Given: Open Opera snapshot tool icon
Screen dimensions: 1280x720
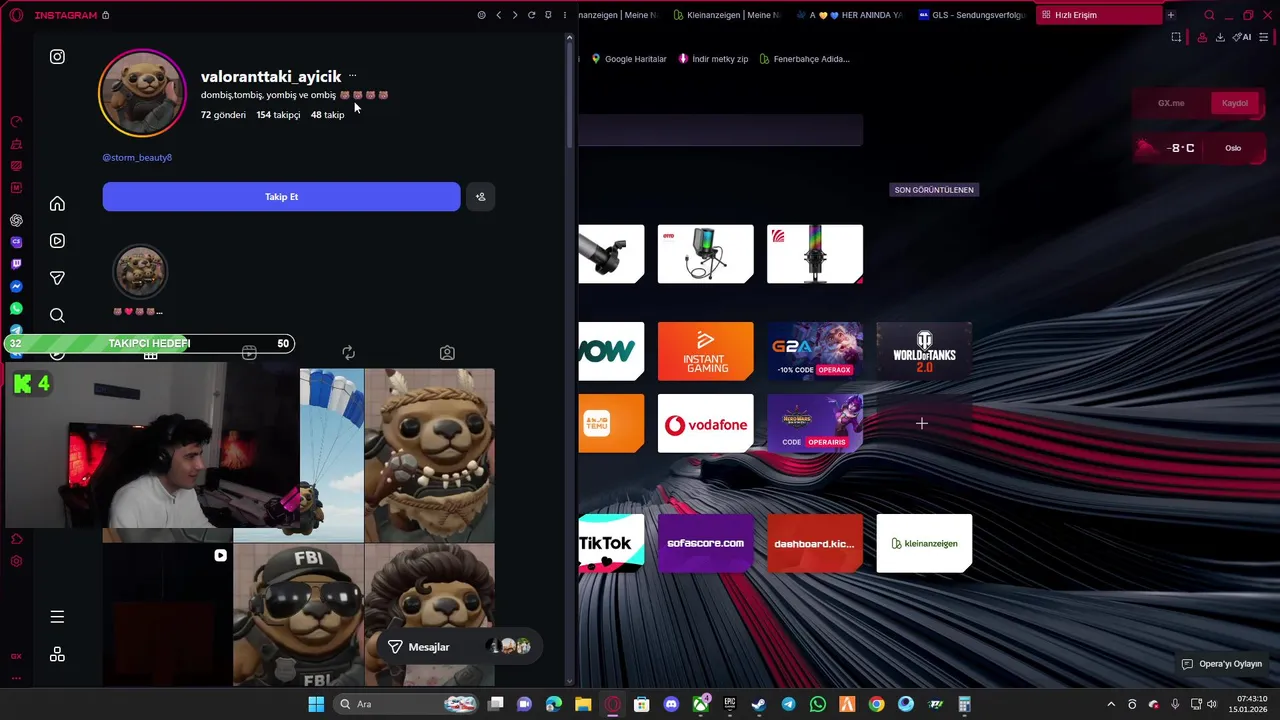Looking at the screenshot, I should point(1176,37).
